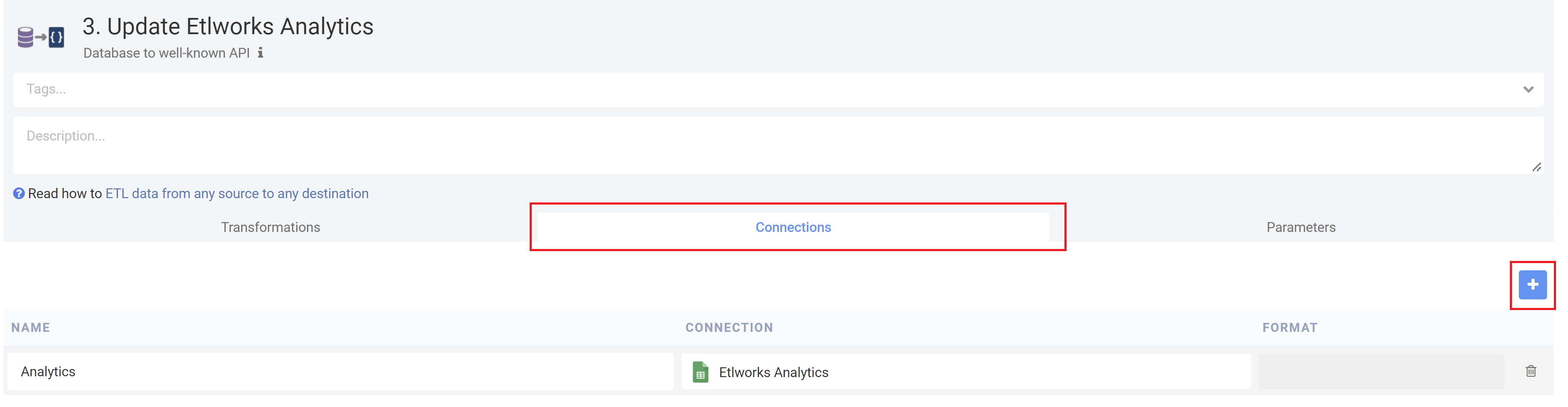Switch to the Transformations tab
The image size is (1568, 407).
point(270,227)
